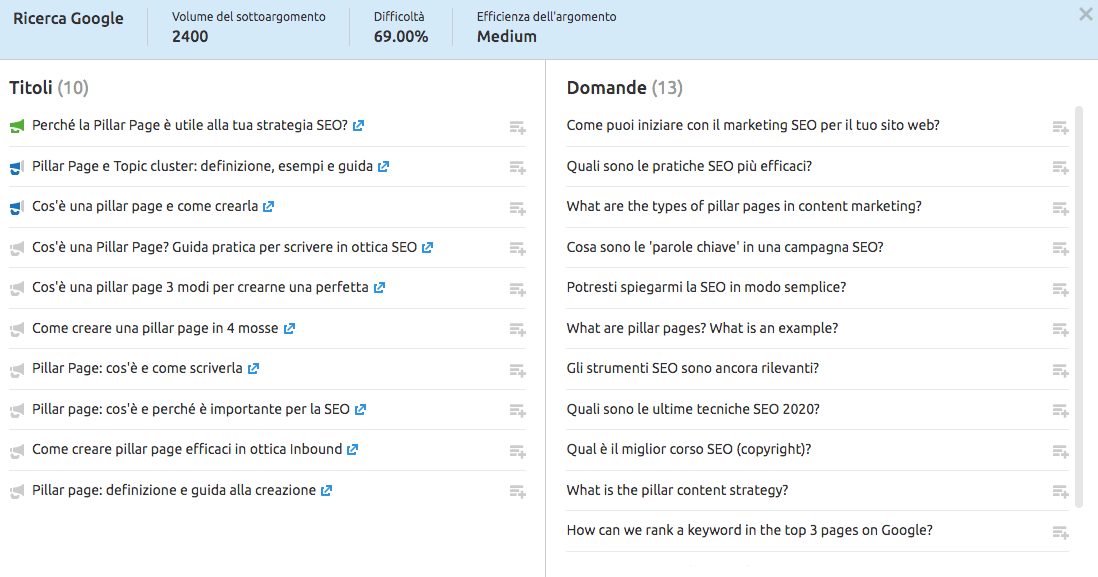Select question 'What are pillar pages? What is an example?'

click(x=702, y=328)
